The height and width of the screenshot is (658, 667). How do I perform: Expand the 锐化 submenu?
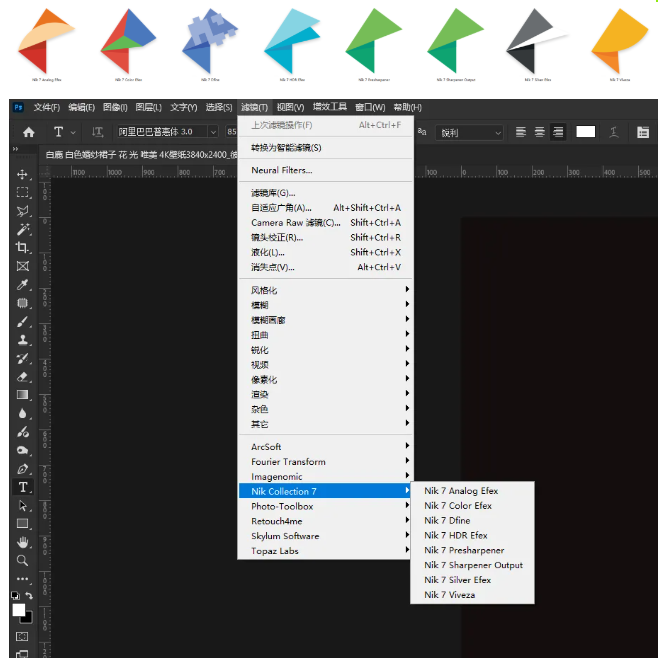(x=326, y=350)
